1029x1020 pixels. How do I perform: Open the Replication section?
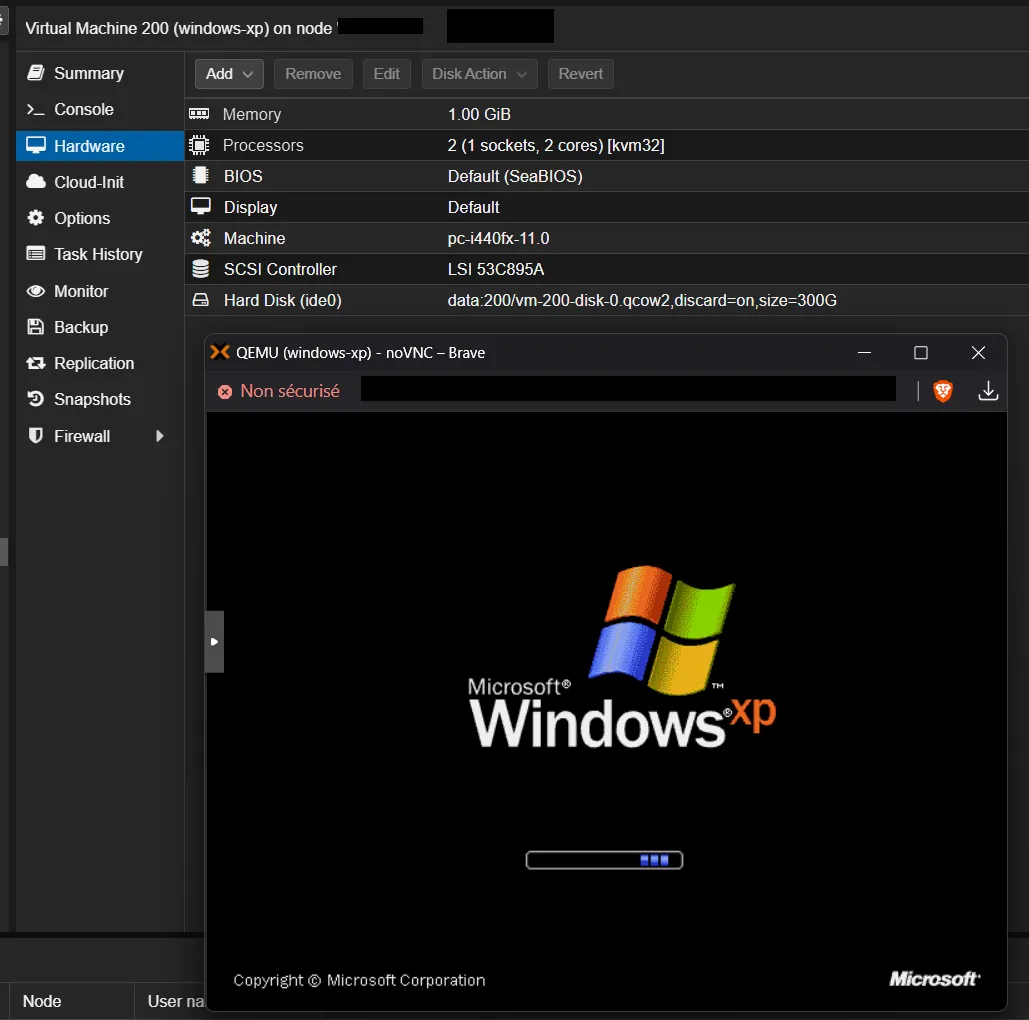point(100,363)
